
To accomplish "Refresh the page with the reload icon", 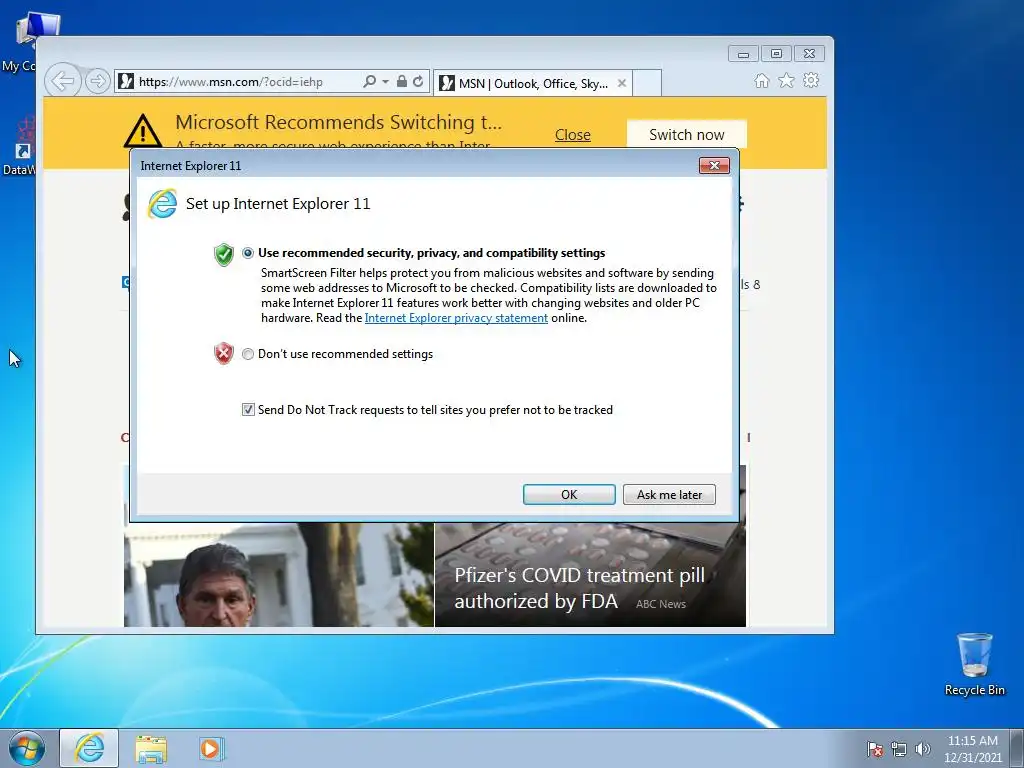I will tap(418, 81).
